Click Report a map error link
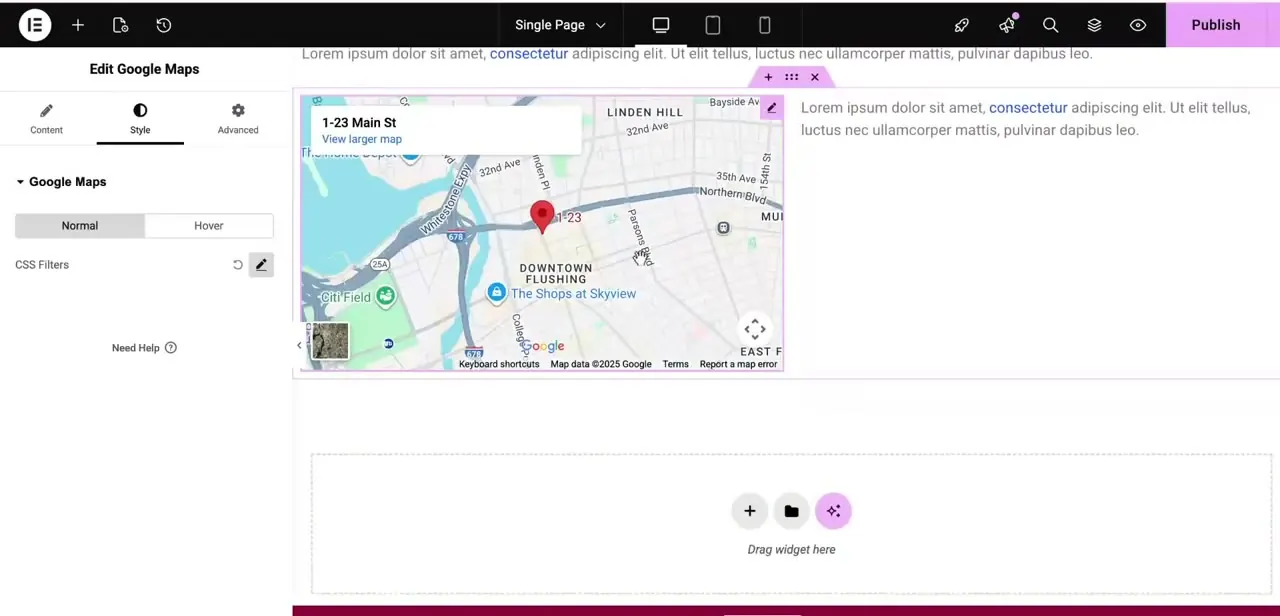This screenshot has height=616, width=1280. pyautogui.click(x=738, y=364)
